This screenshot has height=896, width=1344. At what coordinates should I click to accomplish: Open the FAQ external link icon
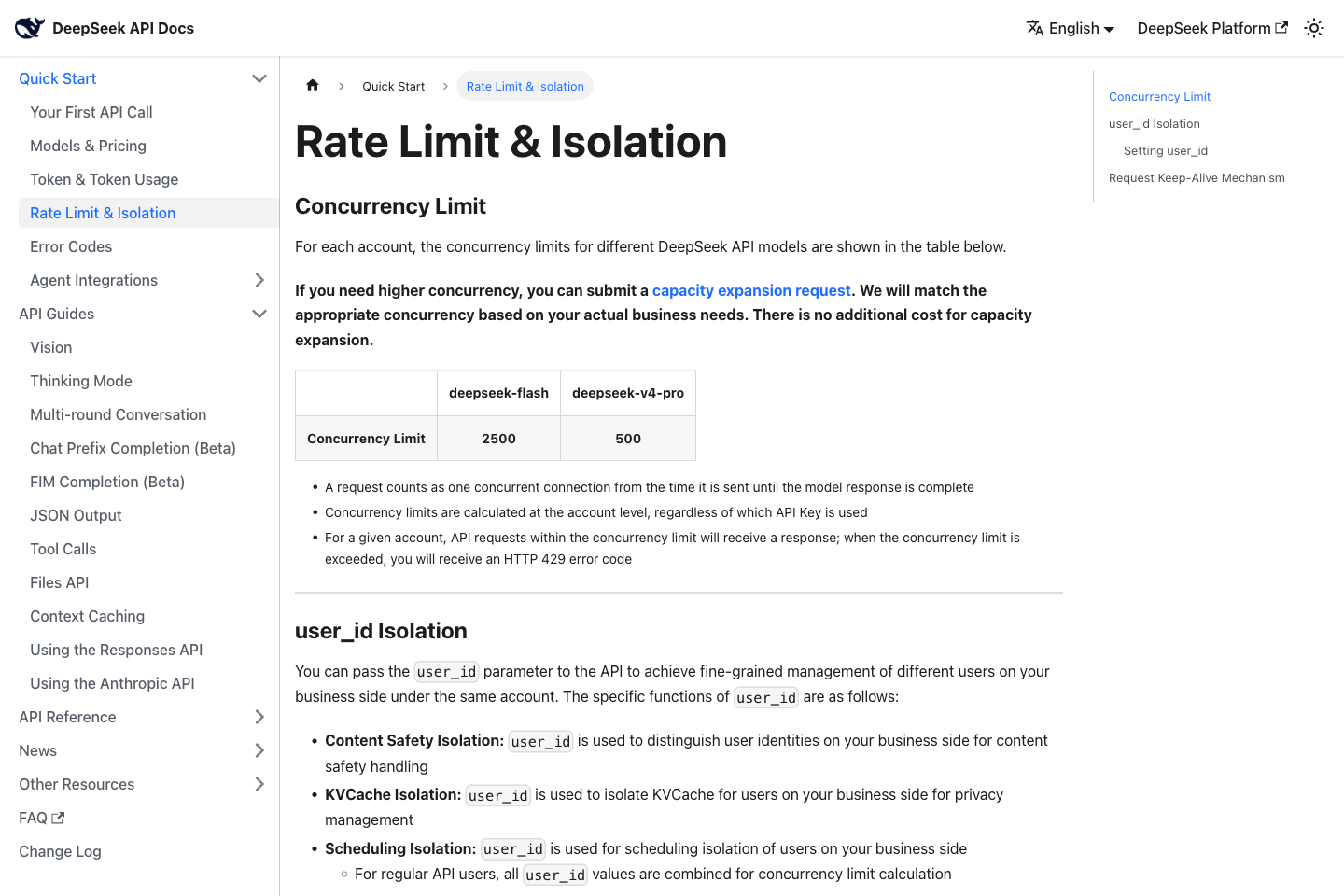coord(58,818)
